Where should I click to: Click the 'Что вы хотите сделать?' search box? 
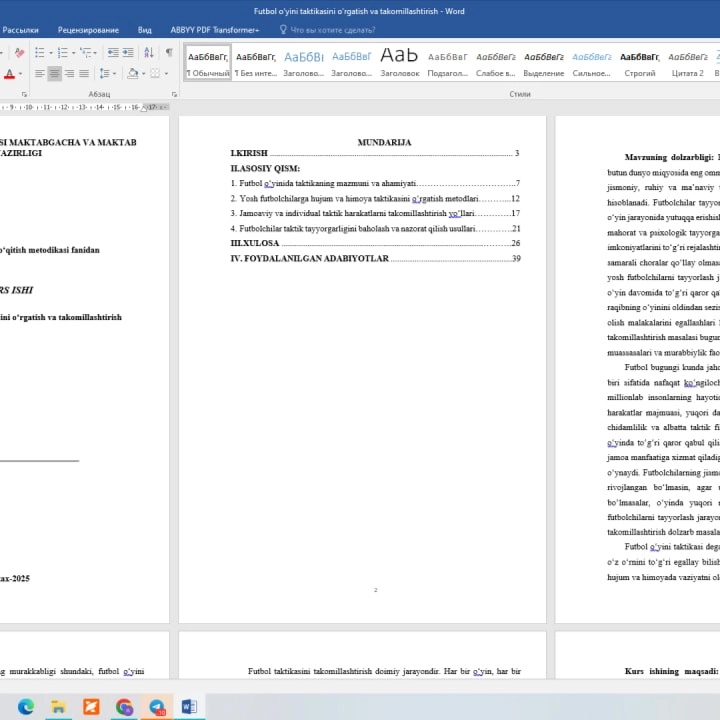pyautogui.click(x=333, y=30)
